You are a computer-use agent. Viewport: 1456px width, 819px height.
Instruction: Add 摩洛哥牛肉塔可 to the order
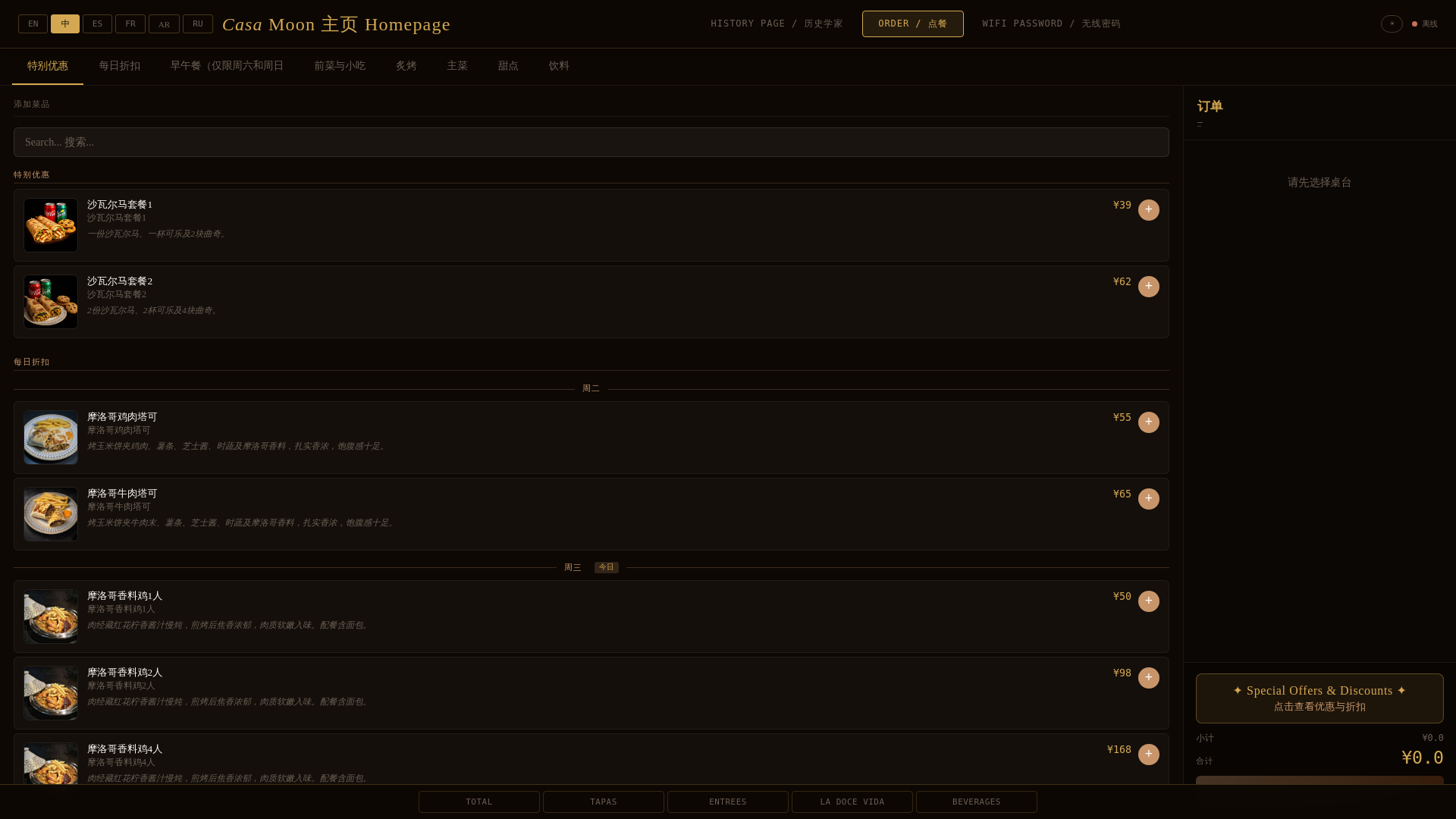[1148, 499]
